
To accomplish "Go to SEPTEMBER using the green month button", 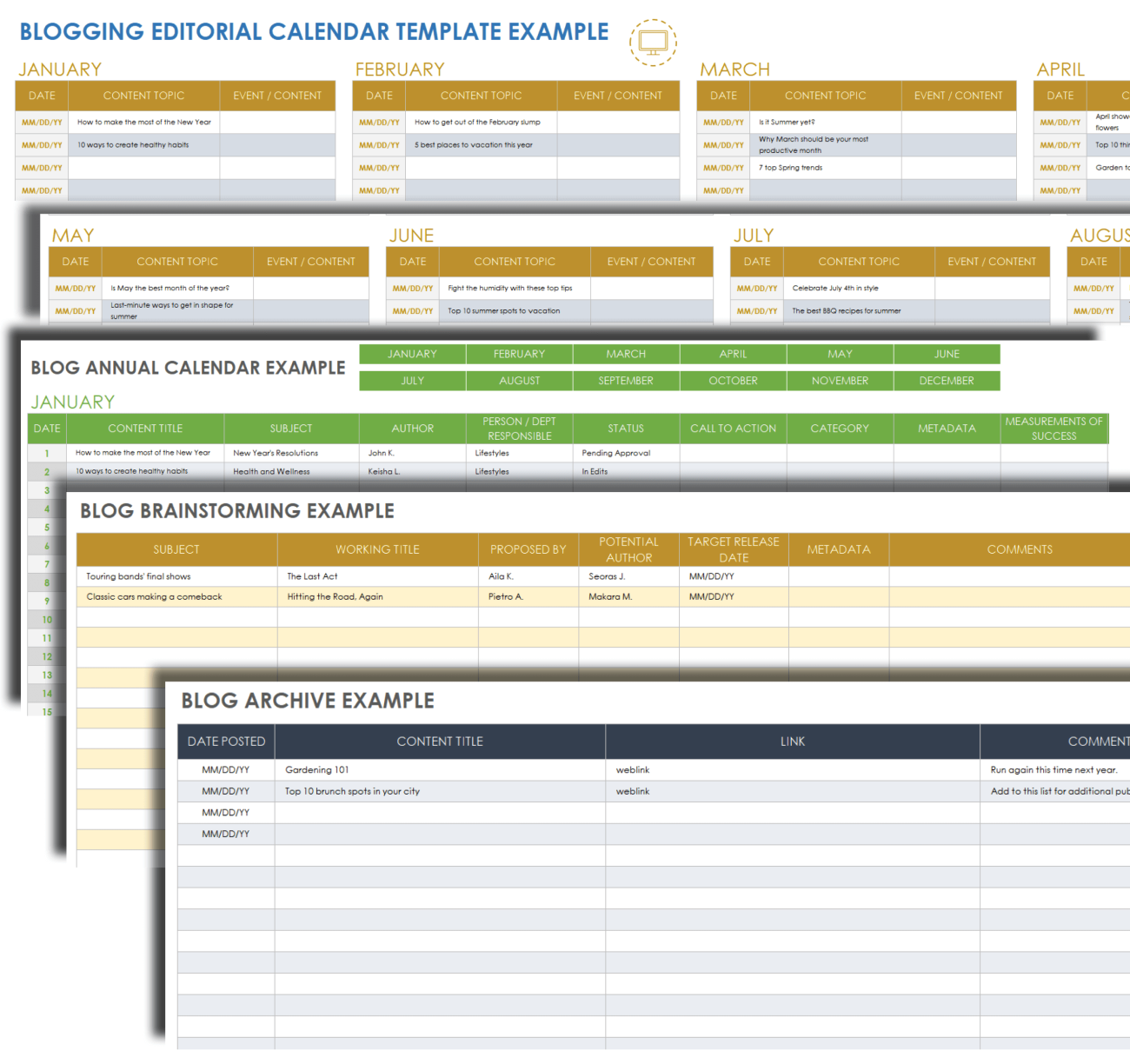I will pyautogui.click(x=626, y=381).
